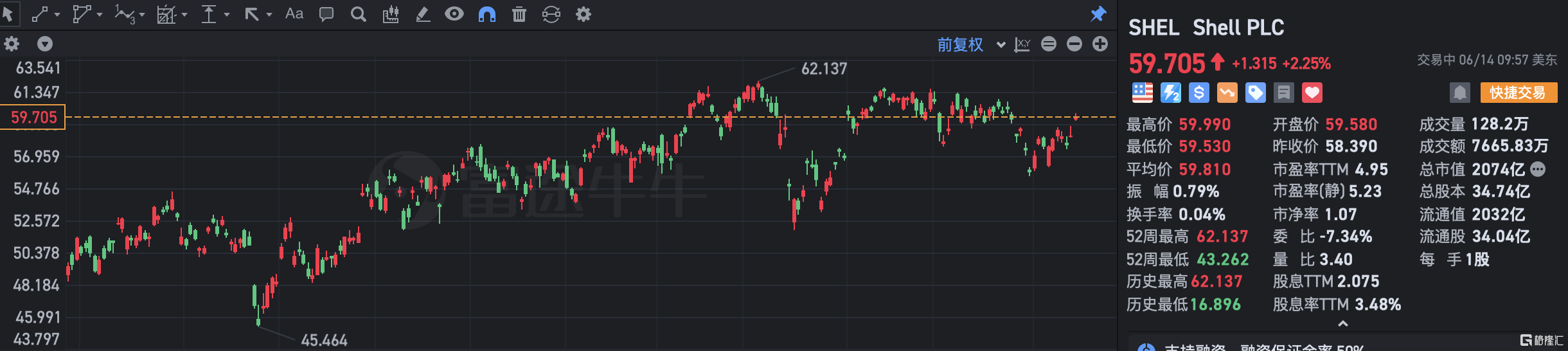Select the vertical price measure tool
1568x351 pixels.
(x=209, y=14)
